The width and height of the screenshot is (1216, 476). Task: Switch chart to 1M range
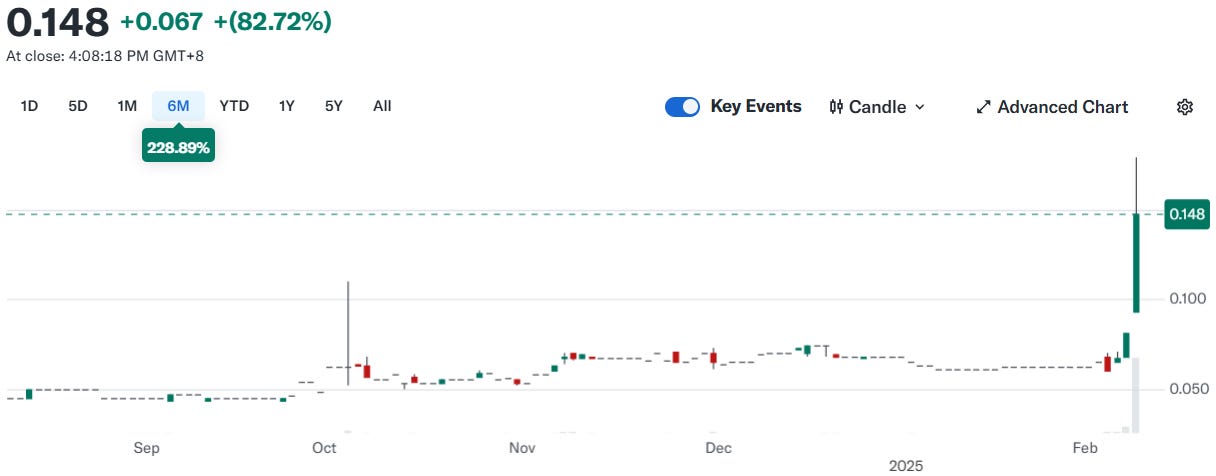(127, 106)
